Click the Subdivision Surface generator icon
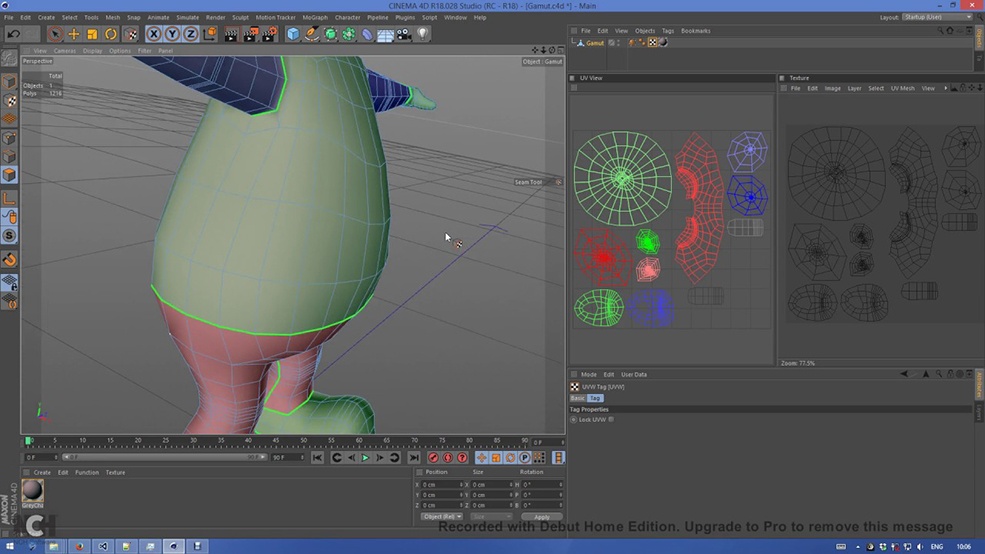Viewport: 985px width, 554px height. click(330, 34)
